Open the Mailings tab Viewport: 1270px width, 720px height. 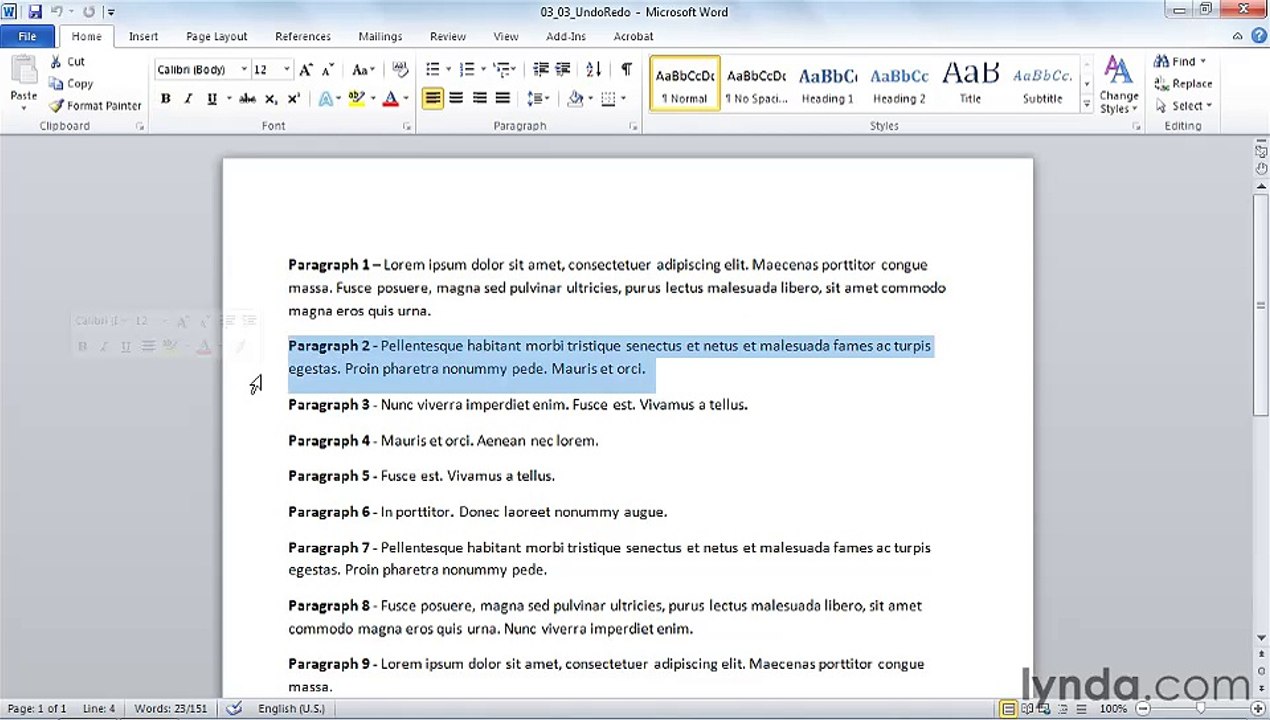click(x=380, y=36)
